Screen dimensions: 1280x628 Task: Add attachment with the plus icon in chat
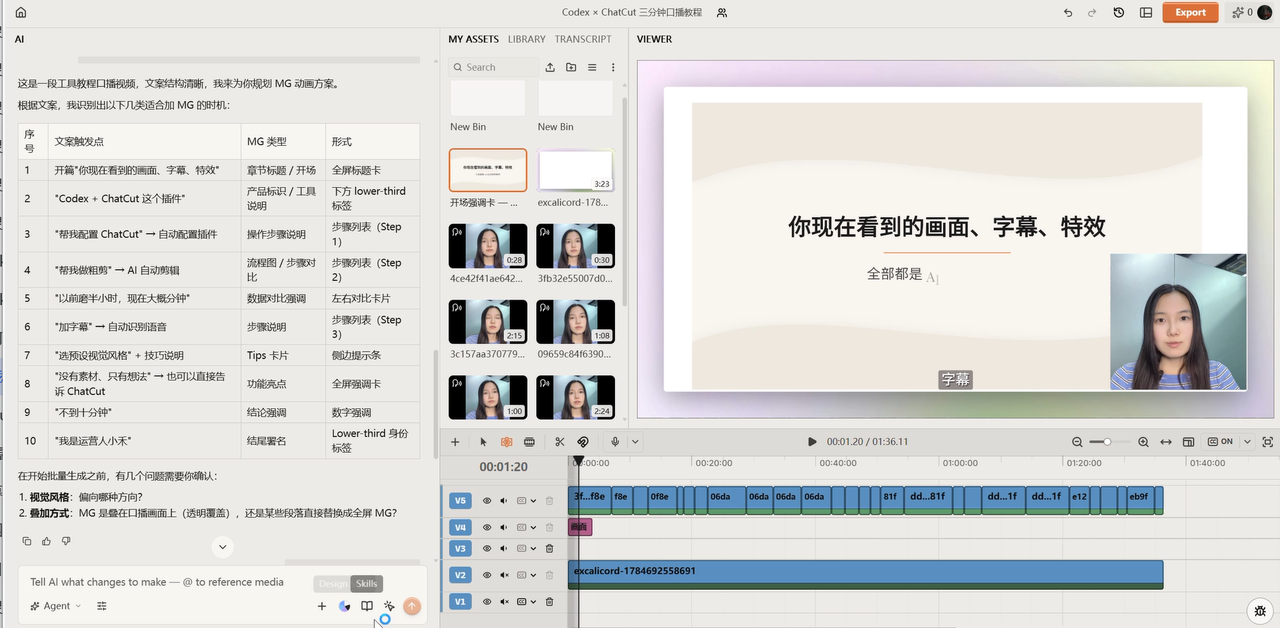322,606
